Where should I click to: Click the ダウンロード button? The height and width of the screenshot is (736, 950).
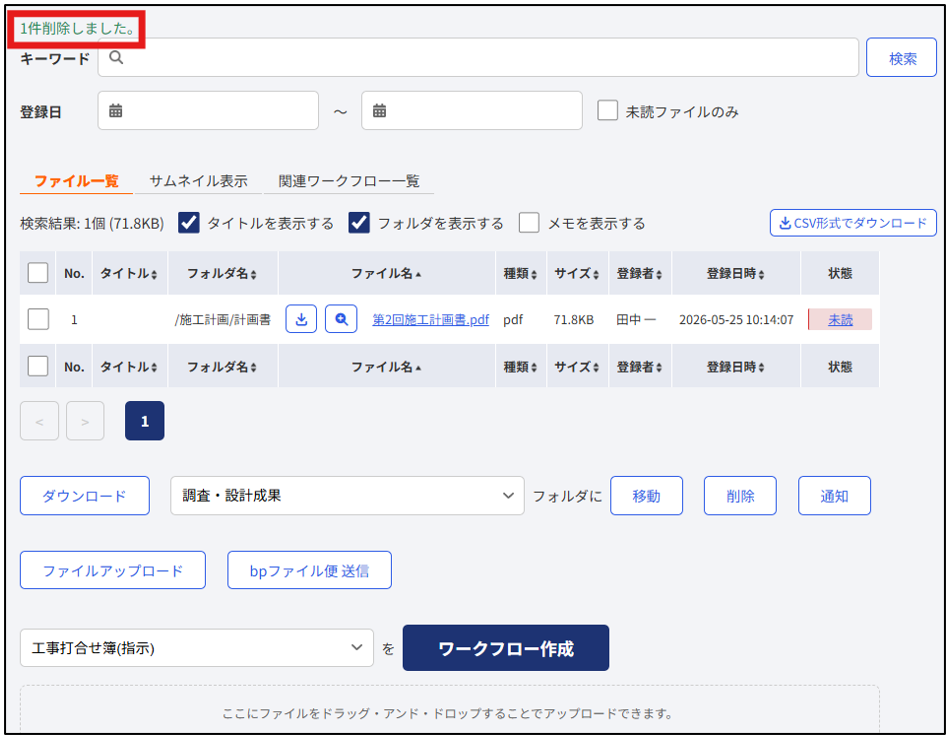pos(85,496)
